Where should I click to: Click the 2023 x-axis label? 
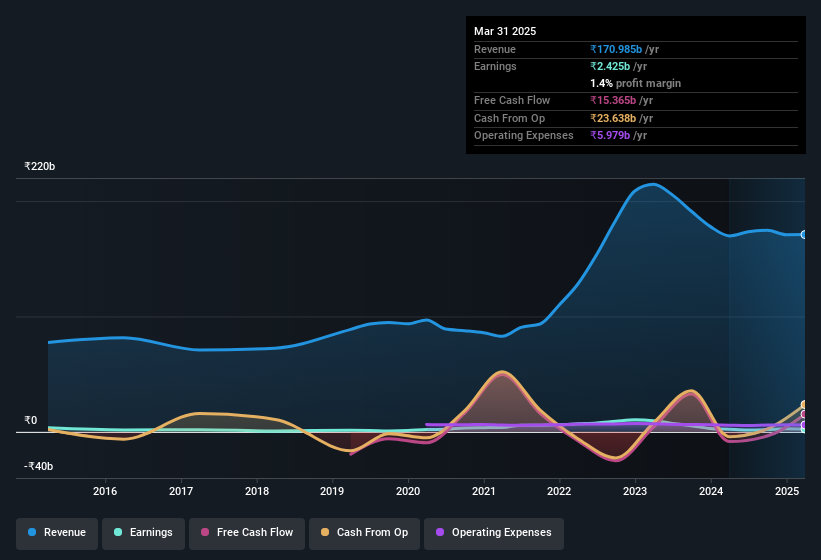[635, 491]
